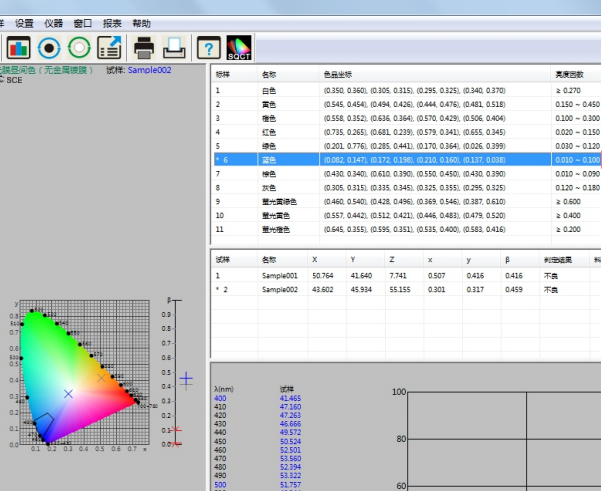Open help with the question mark icon
Image resolution: width=602 pixels, height=491 pixels.
click(x=208, y=47)
